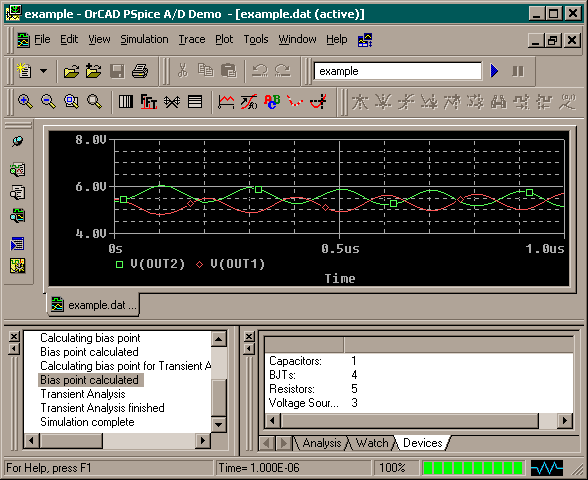
Task: Click the Copy icon
Action: tap(206, 70)
